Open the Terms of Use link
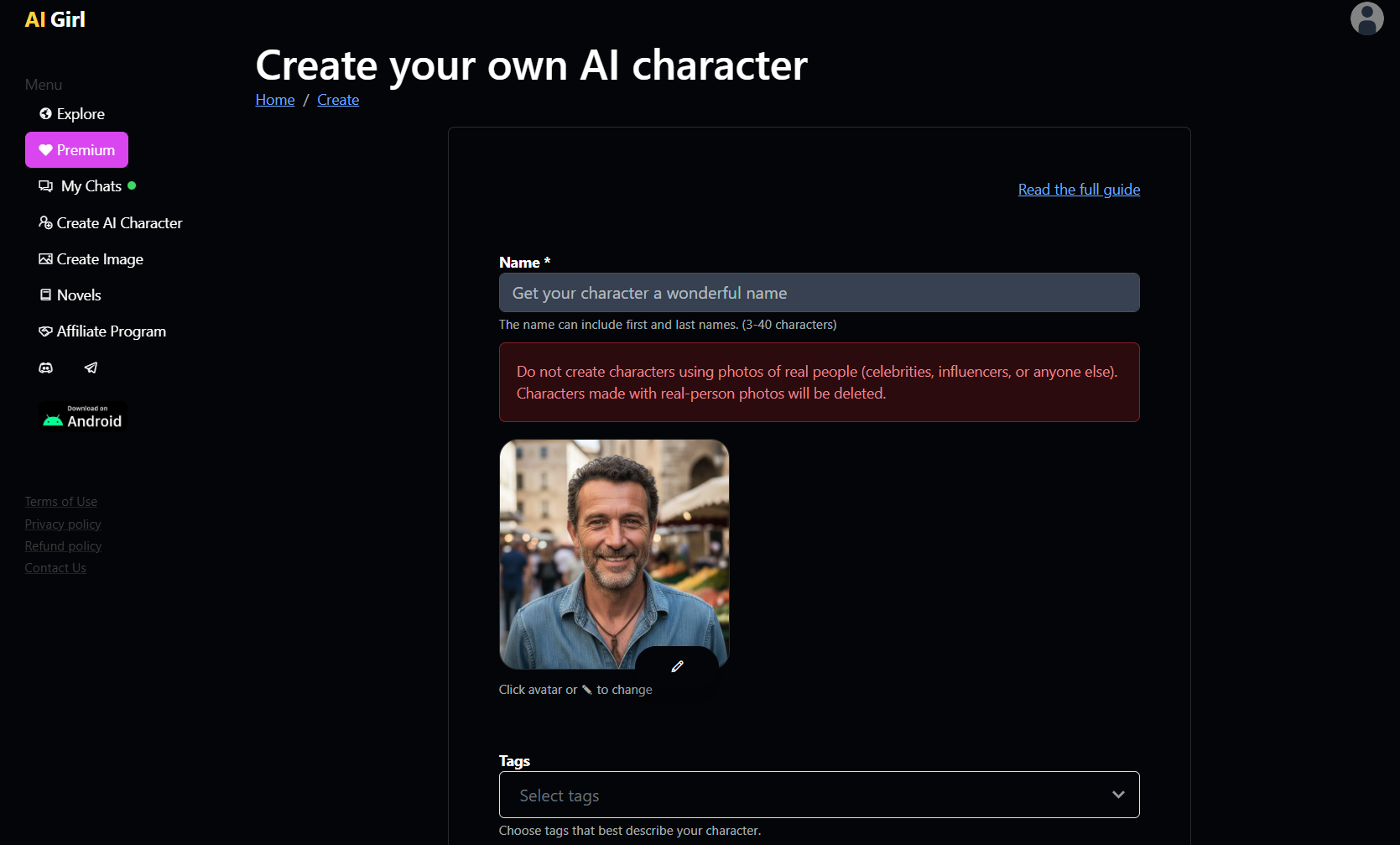1400x845 pixels. [x=61, y=502]
